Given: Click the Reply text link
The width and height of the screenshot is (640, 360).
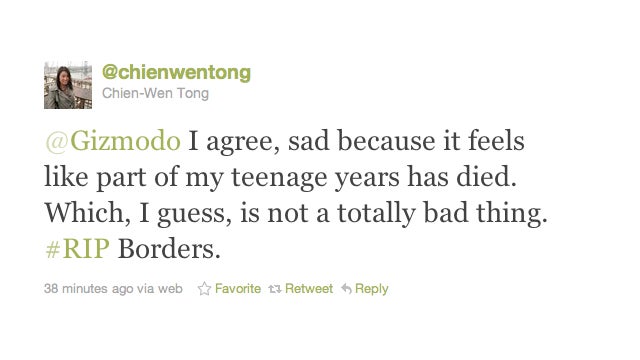Looking at the screenshot, I should click(x=371, y=289).
